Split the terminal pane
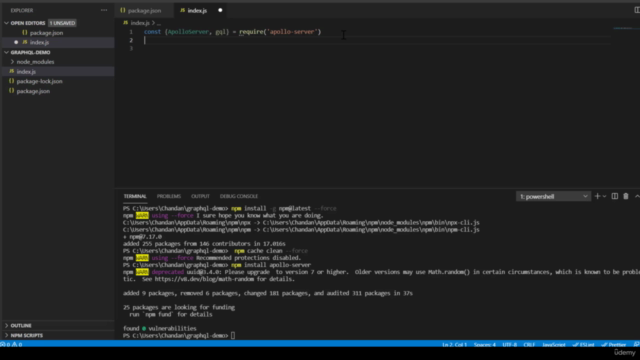Image resolution: width=640 pixels, height=360 pixels. pos(615,196)
